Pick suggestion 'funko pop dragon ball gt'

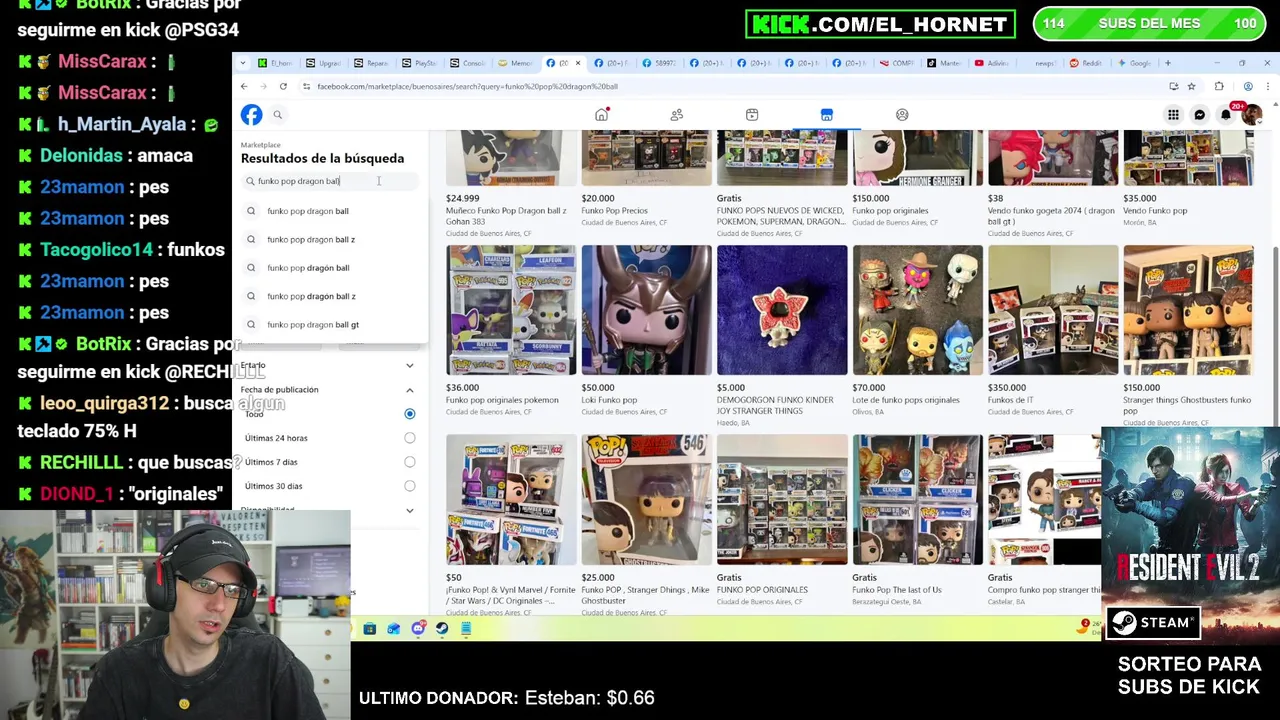[x=330, y=325]
